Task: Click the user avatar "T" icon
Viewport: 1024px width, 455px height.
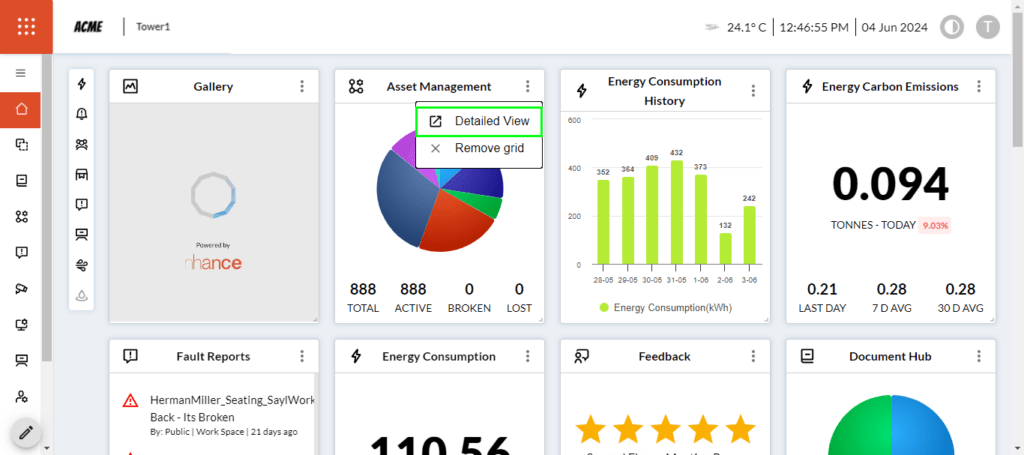Action: (987, 27)
